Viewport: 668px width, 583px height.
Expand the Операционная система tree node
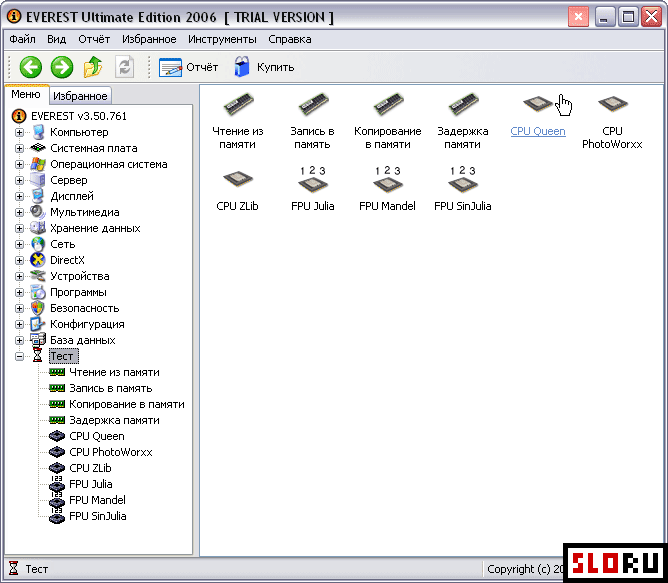pyautogui.click(x=19, y=165)
